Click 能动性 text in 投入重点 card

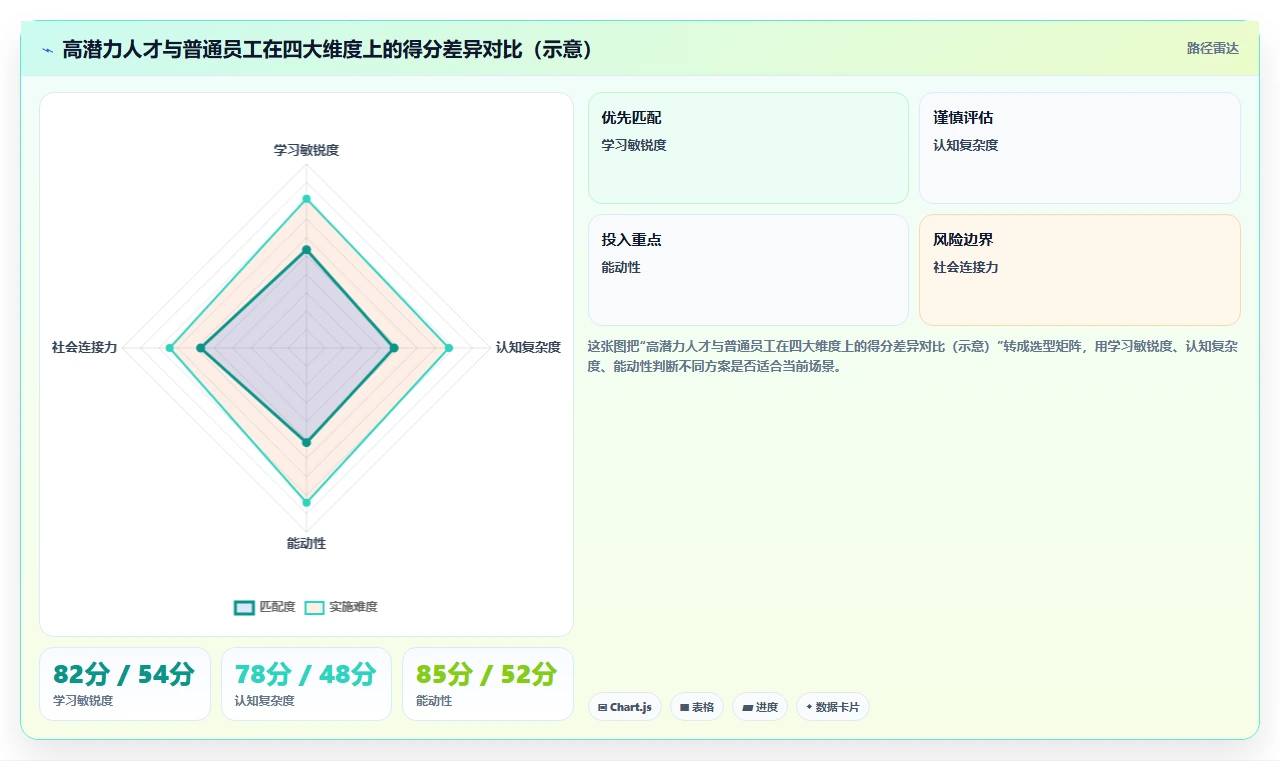[x=621, y=267]
